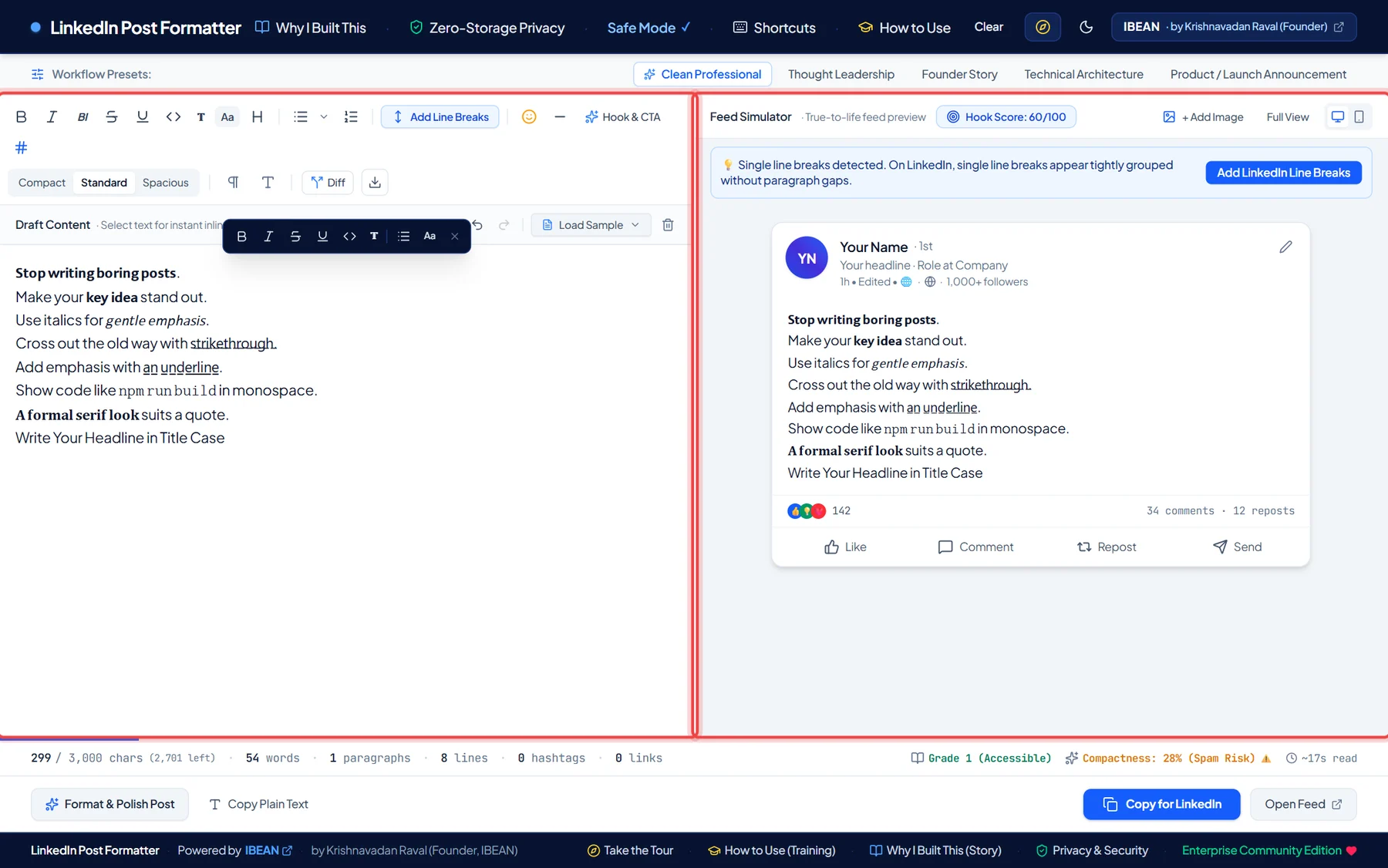Choose the Product / Launch Announcement preset
The height and width of the screenshot is (868, 1388).
click(x=1258, y=75)
